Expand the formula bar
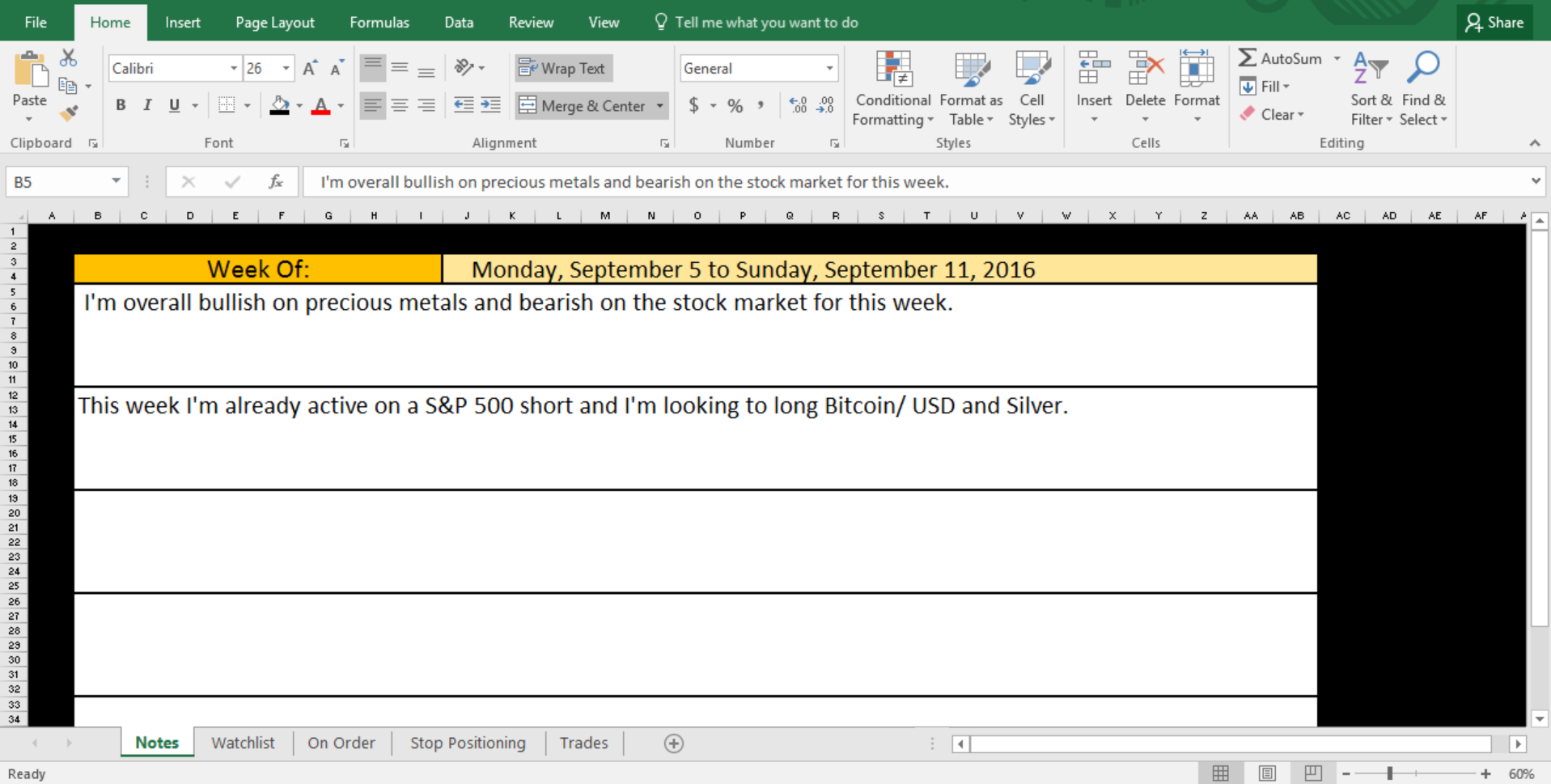 click(x=1536, y=181)
